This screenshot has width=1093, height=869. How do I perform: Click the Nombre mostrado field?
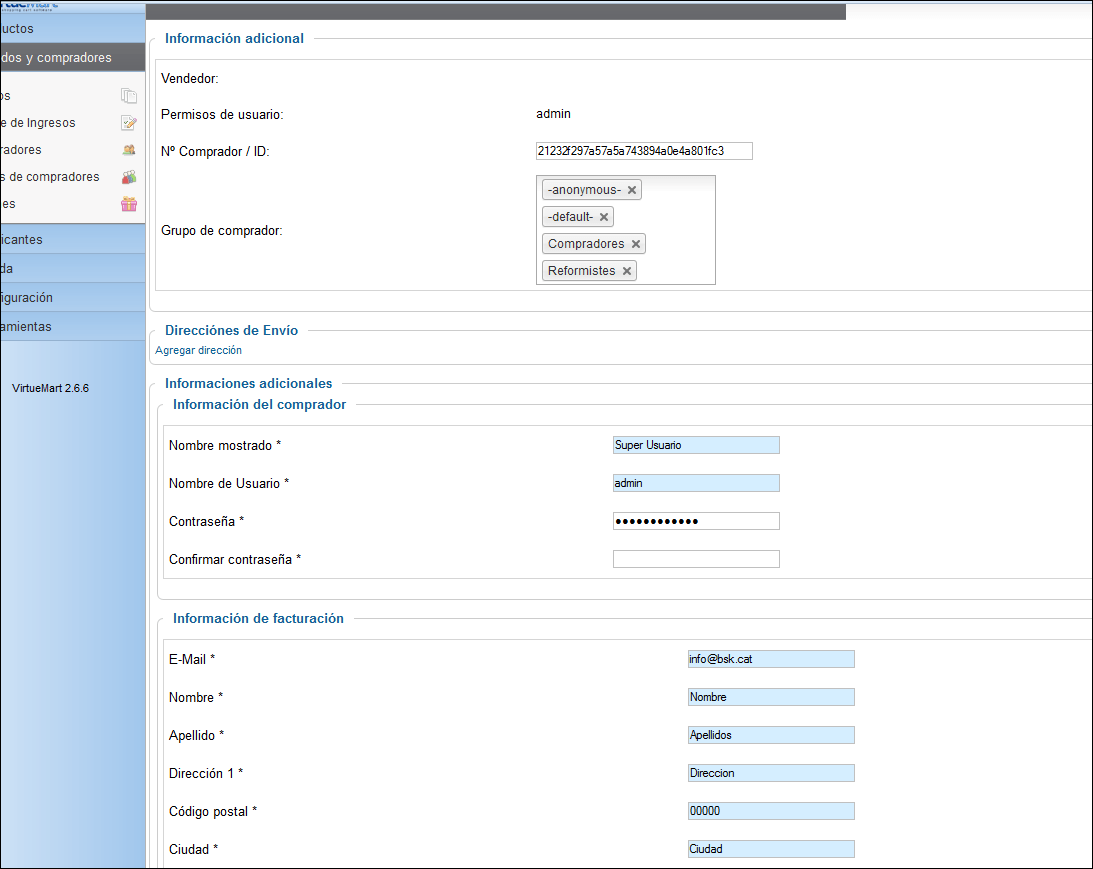click(x=696, y=445)
